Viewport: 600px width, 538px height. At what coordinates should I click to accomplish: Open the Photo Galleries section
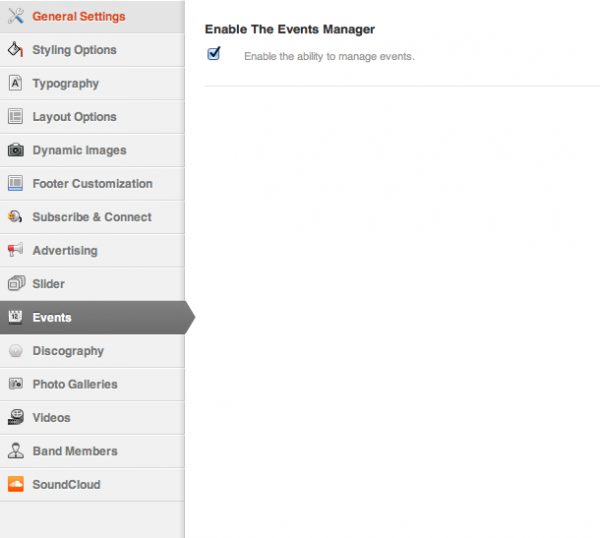pyautogui.click(x=74, y=384)
